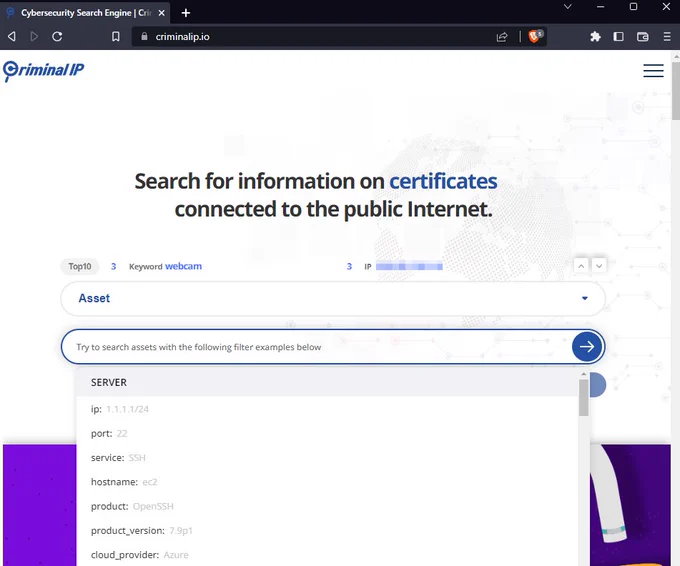
Task: Close the Cybersecurity Search Engine tab
Action: click(161, 13)
